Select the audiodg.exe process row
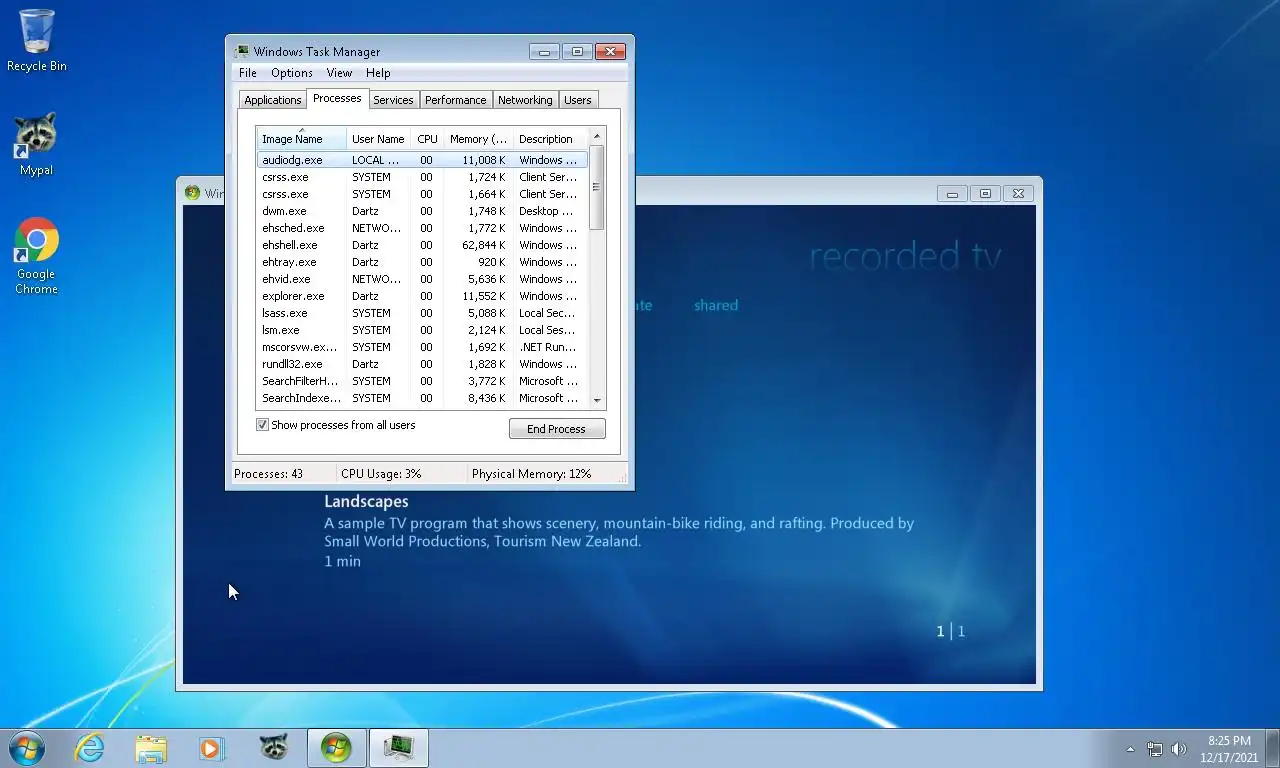This screenshot has width=1280, height=768. coord(422,160)
